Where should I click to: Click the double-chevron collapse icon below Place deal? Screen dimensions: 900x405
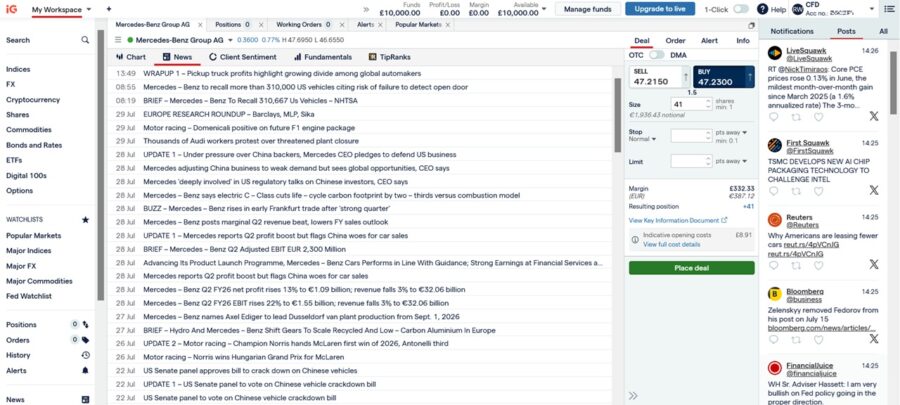[633, 395]
